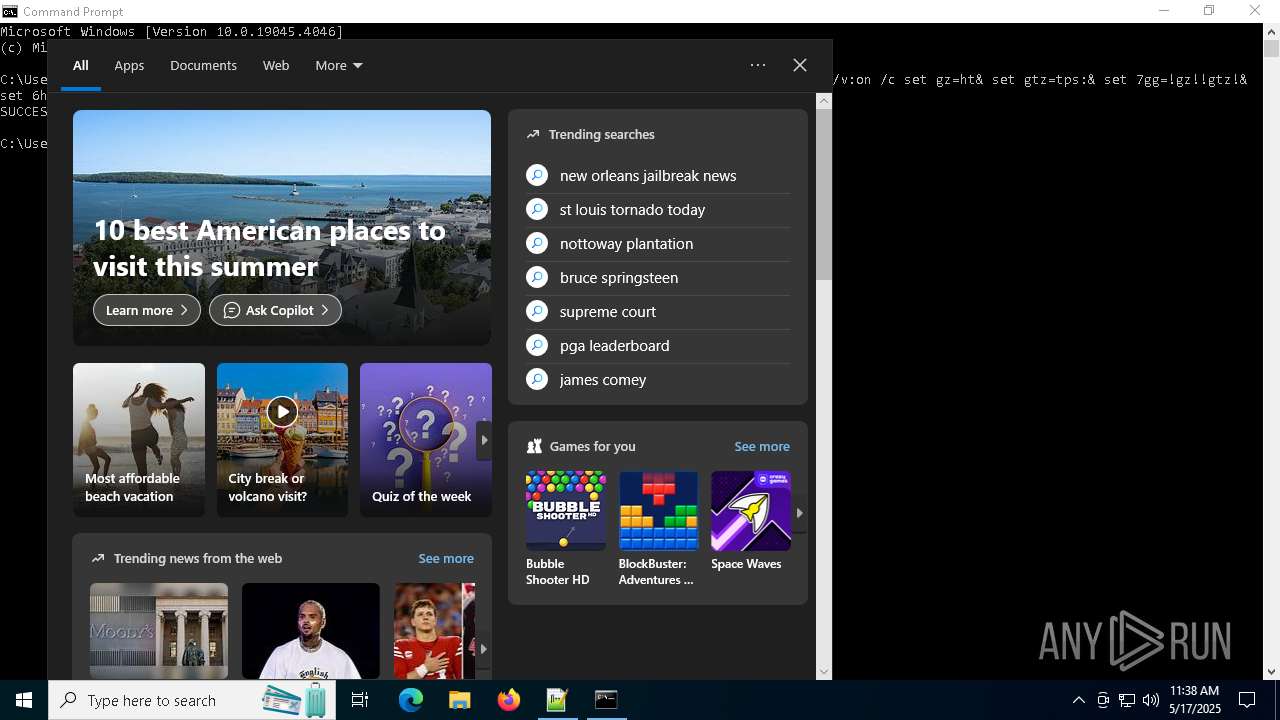The width and height of the screenshot is (1280, 720).
Task: Open Task View on taskbar
Action: 360,700
